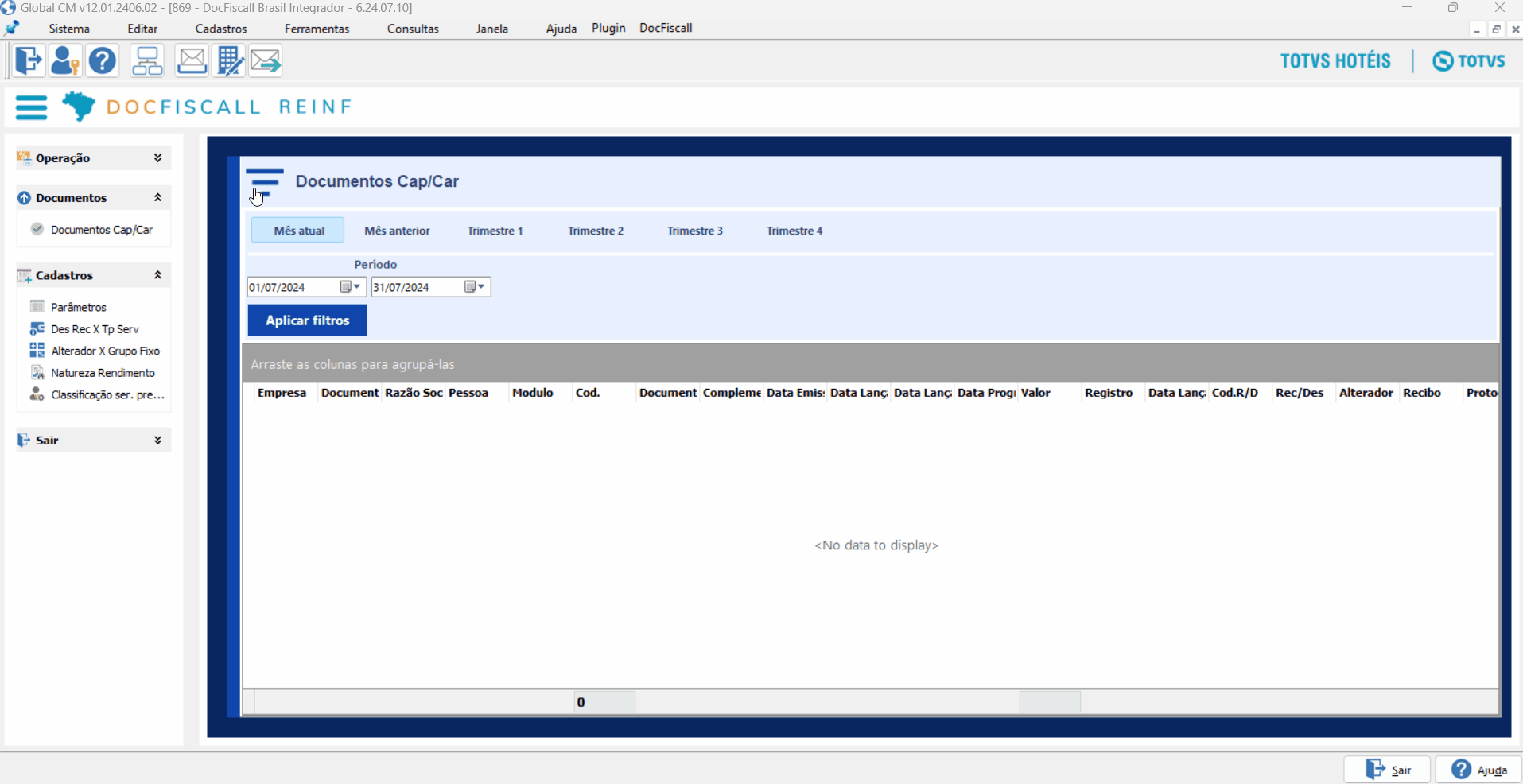The width and height of the screenshot is (1523, 784).
Task: Open the Ferramentas menu
Action: [317, 29]
